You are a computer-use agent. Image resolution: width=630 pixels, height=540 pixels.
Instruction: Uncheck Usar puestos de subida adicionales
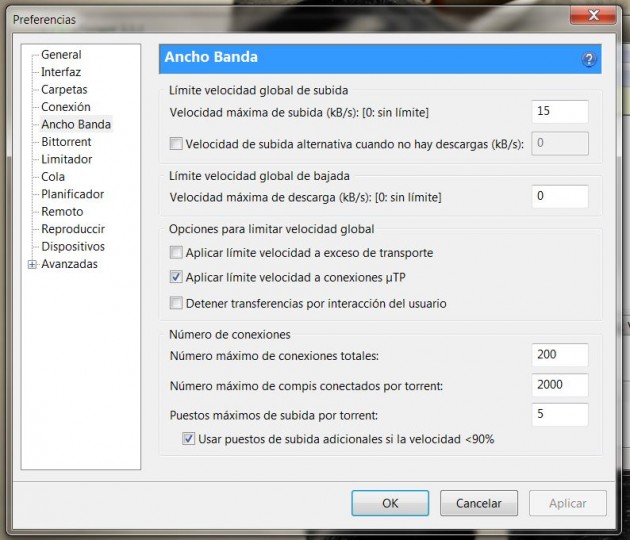[189, 439]
